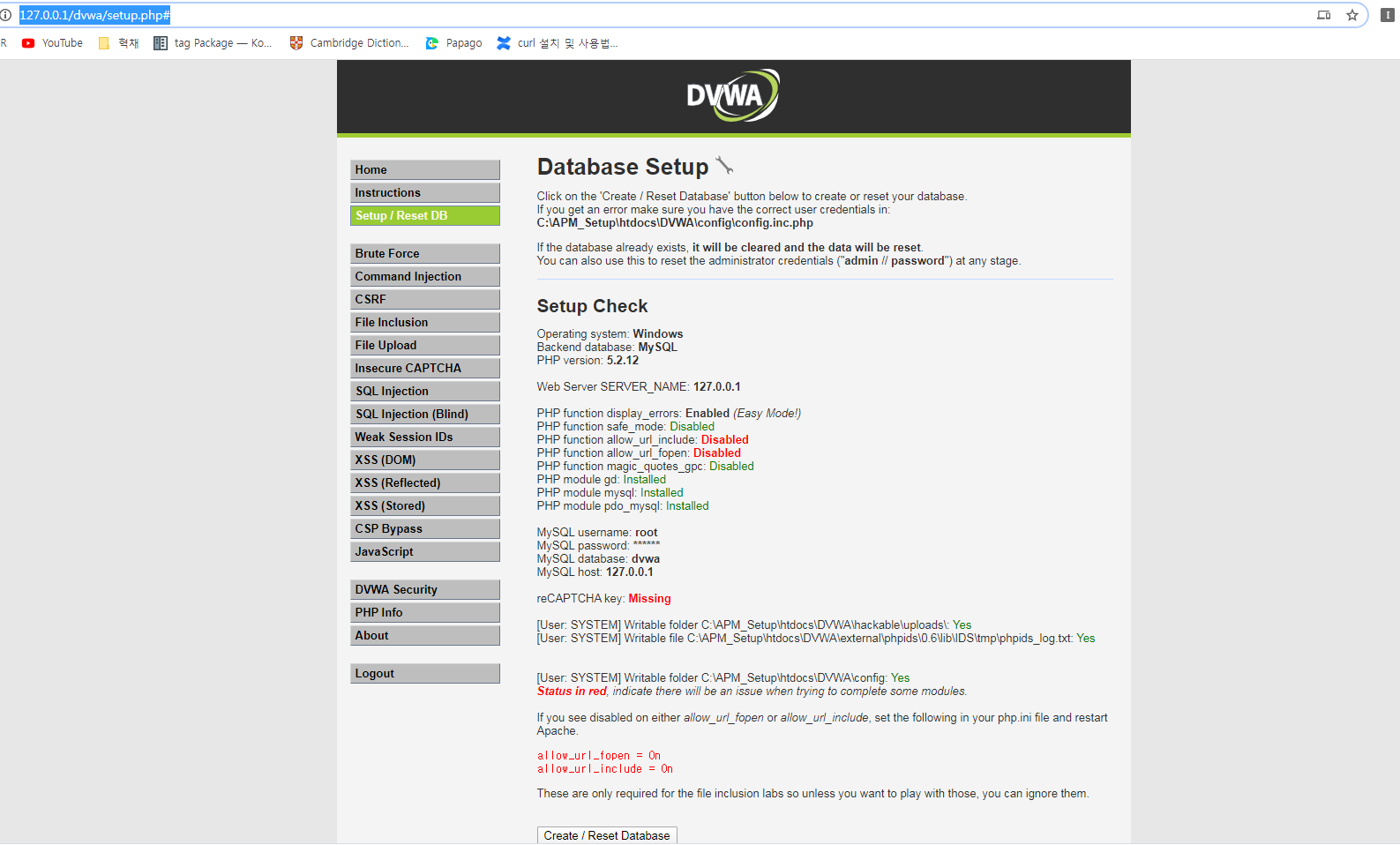Open the DVWA Security page

425,589
